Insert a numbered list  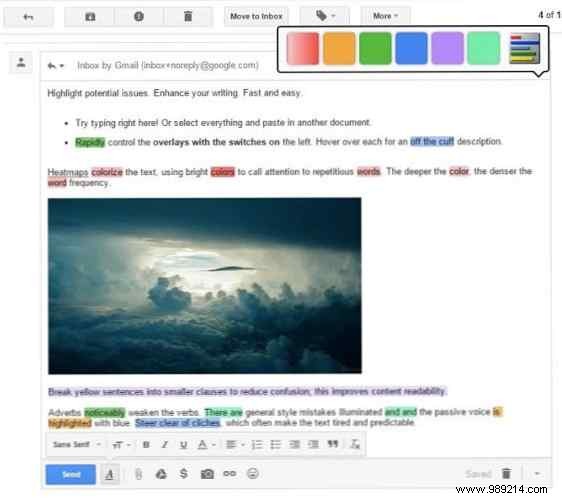pyautogui.click(x=257, y=445)
